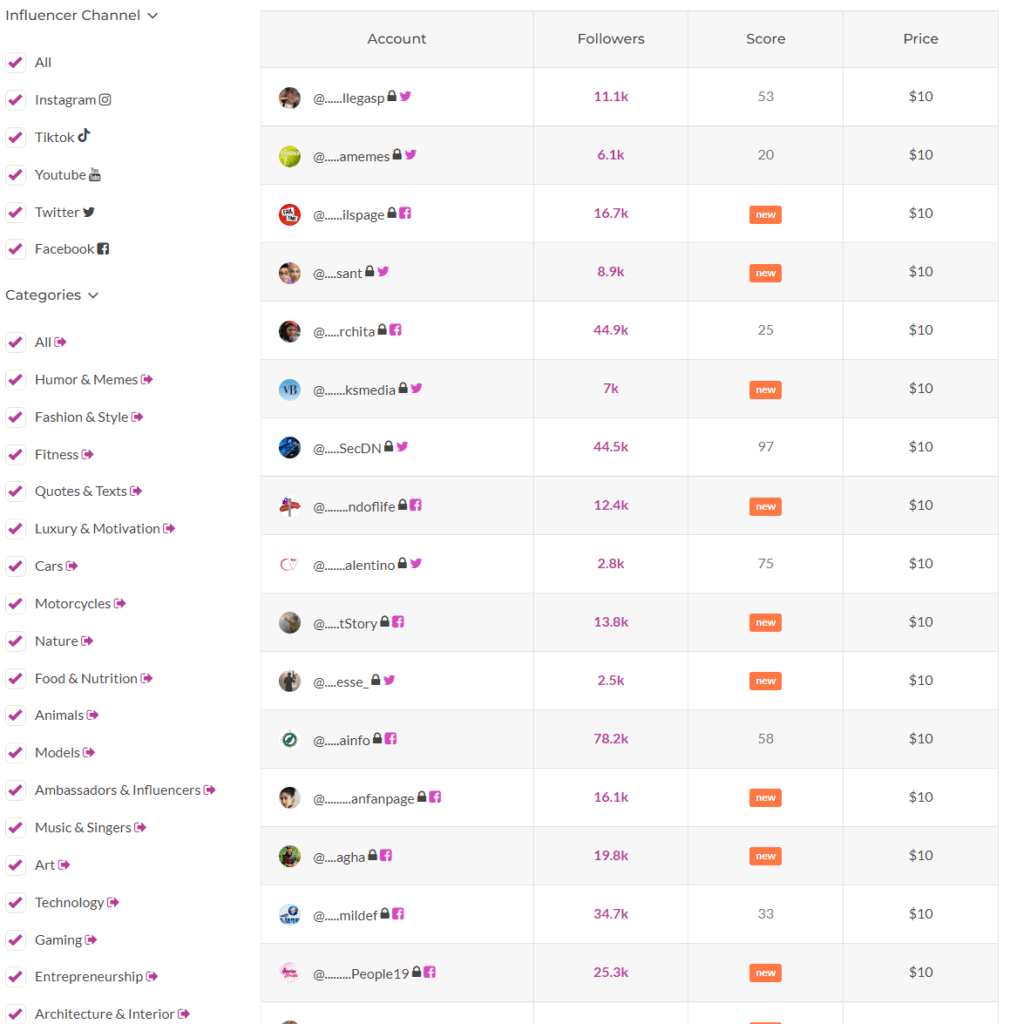Open the link icon next to Technology

point(113,902)
